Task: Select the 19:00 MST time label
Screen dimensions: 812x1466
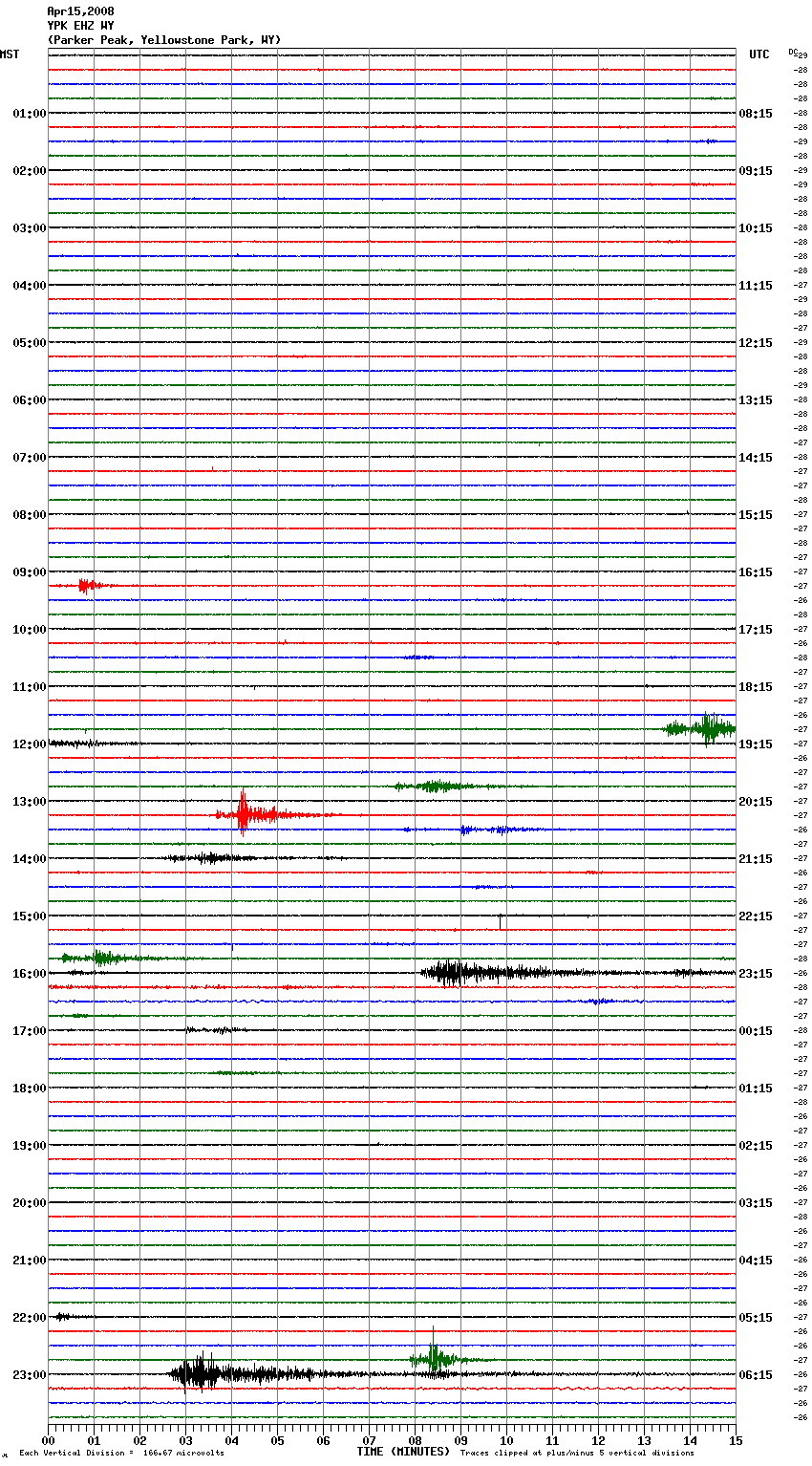Action: 30,1146
